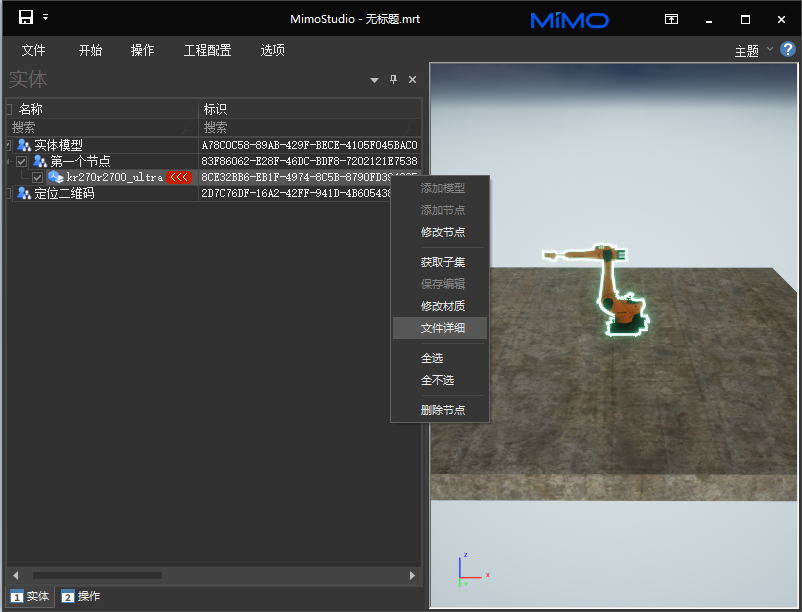
Task: Toggle the checkbox for 实体模型
Action: [x=8, y=145]
